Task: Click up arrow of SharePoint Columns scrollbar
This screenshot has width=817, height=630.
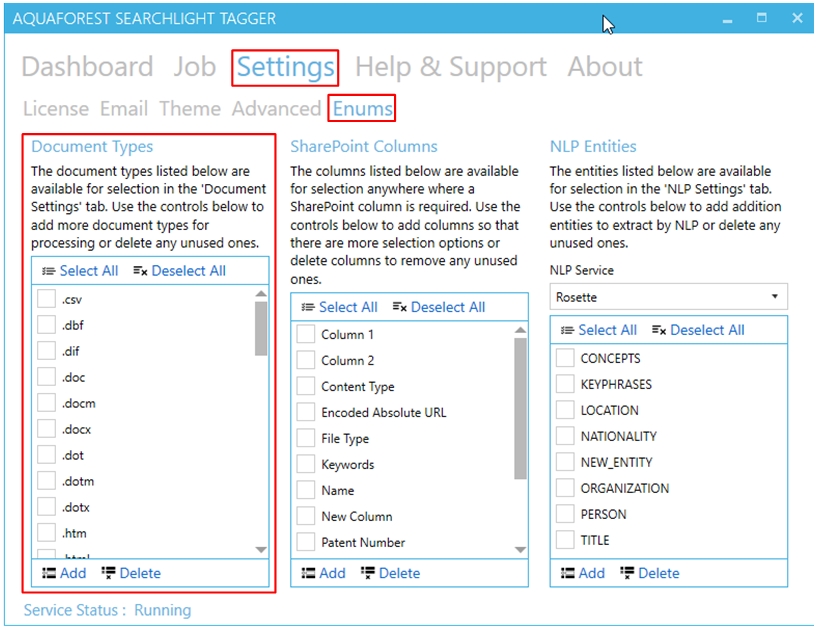Action: click(x=520, y=330)
